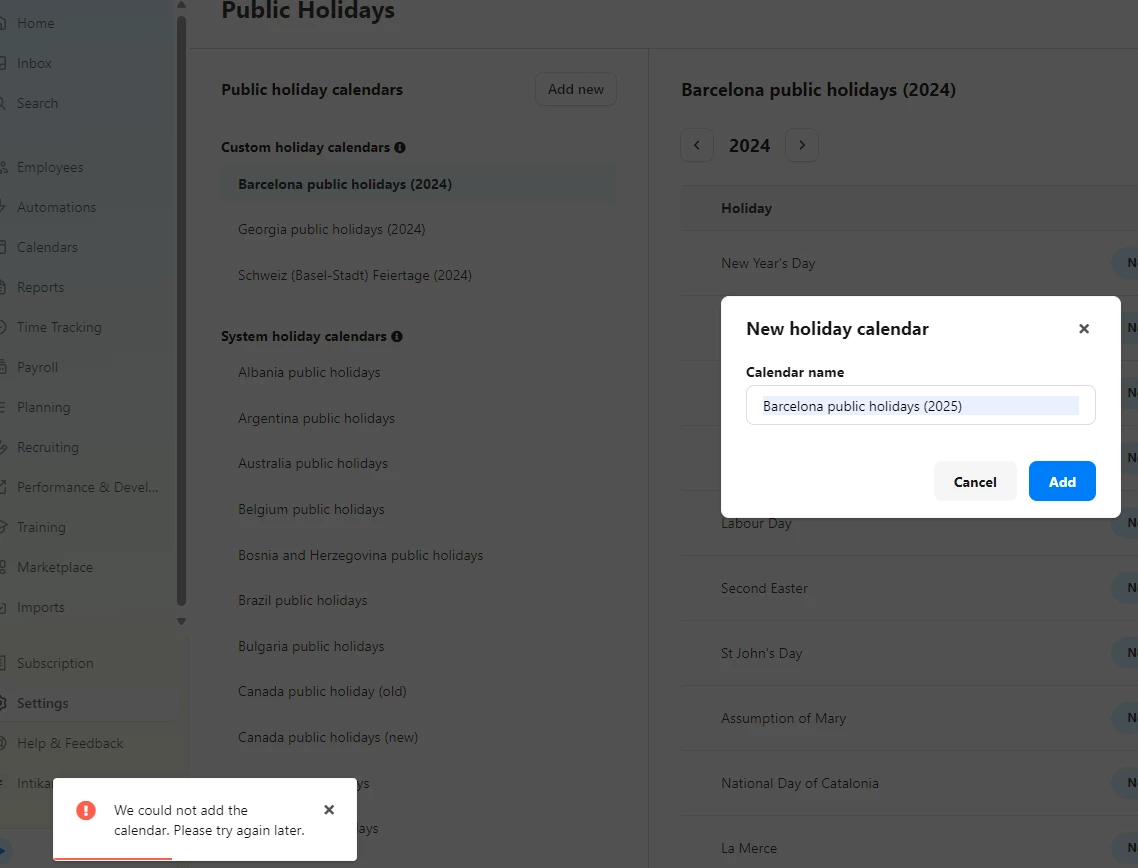Viewport: 1138px width, 868px height.
Task: Navigate to Employees in the sidebar
Action: click(50, 167)
